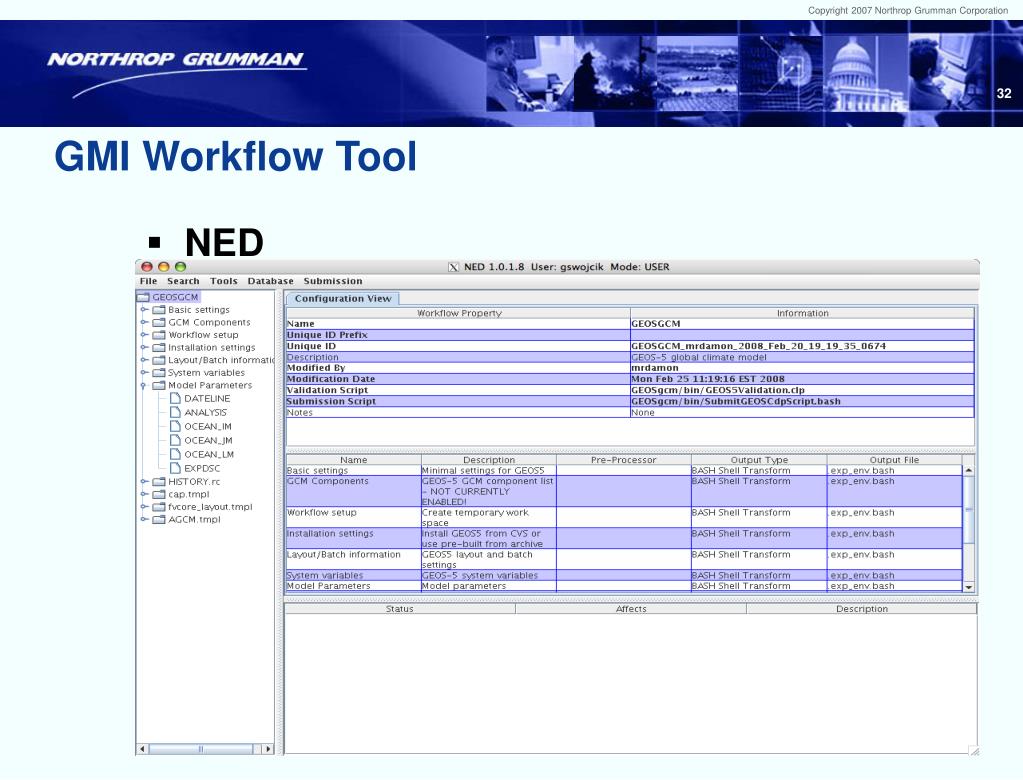This screenshot has width=1023, height=780.
Task: Click the cap.tmpl folder icon
Action: [159, 494]
